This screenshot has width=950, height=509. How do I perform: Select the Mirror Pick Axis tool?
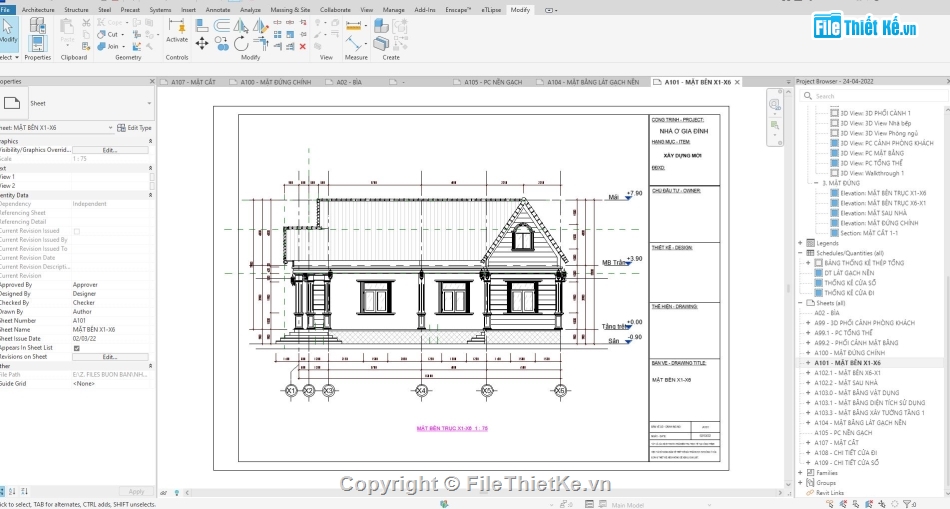pos(241,25)
